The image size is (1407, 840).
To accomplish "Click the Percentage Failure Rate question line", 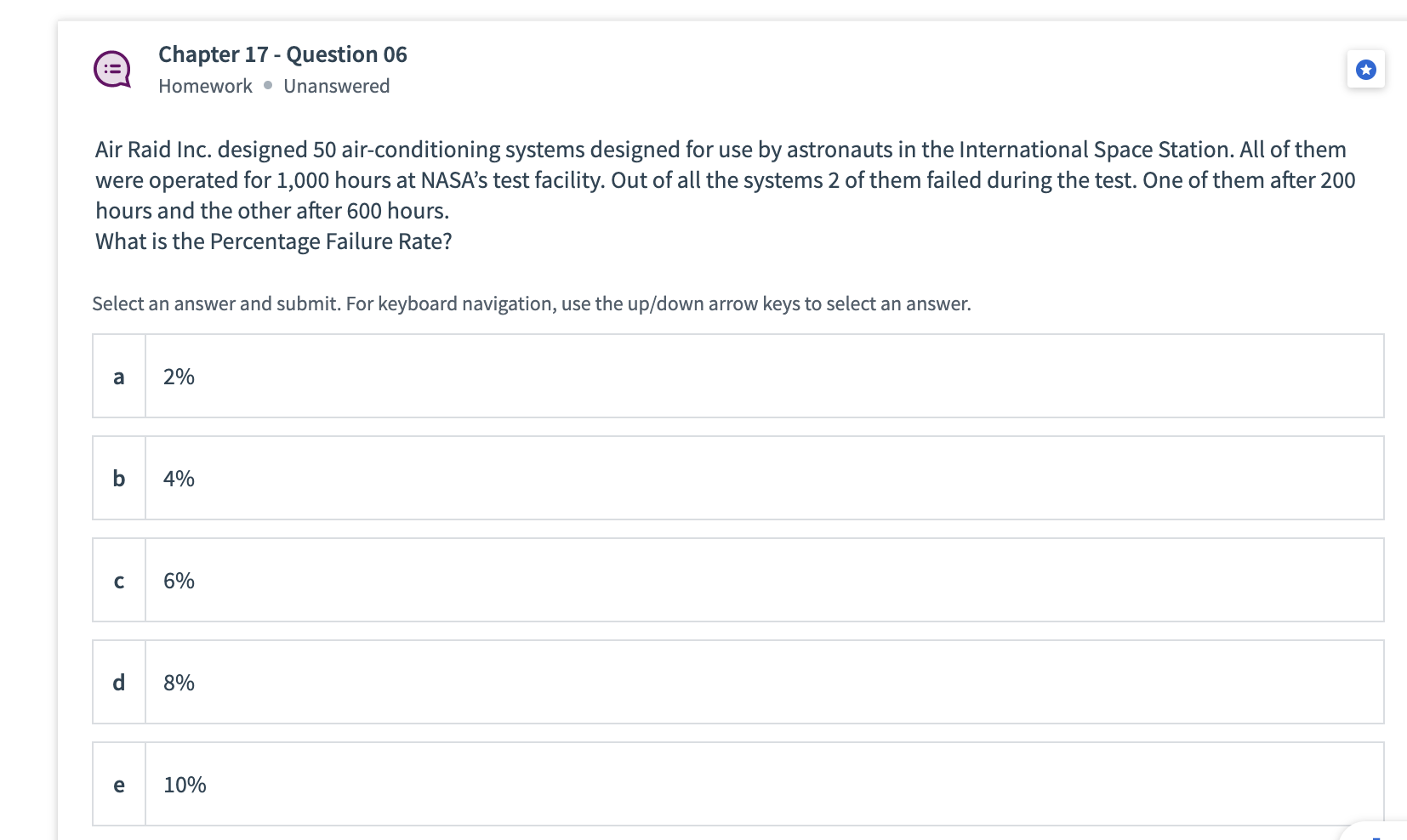I will coord(273,241).
